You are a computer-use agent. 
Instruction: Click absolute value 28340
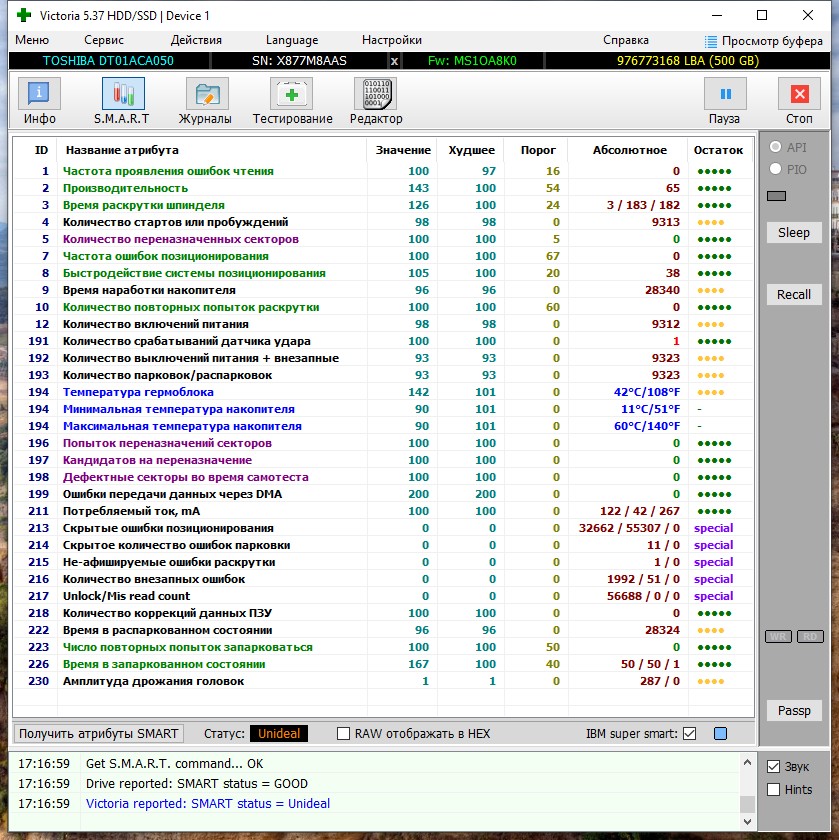pyautogui.click(x=662, y=290)
